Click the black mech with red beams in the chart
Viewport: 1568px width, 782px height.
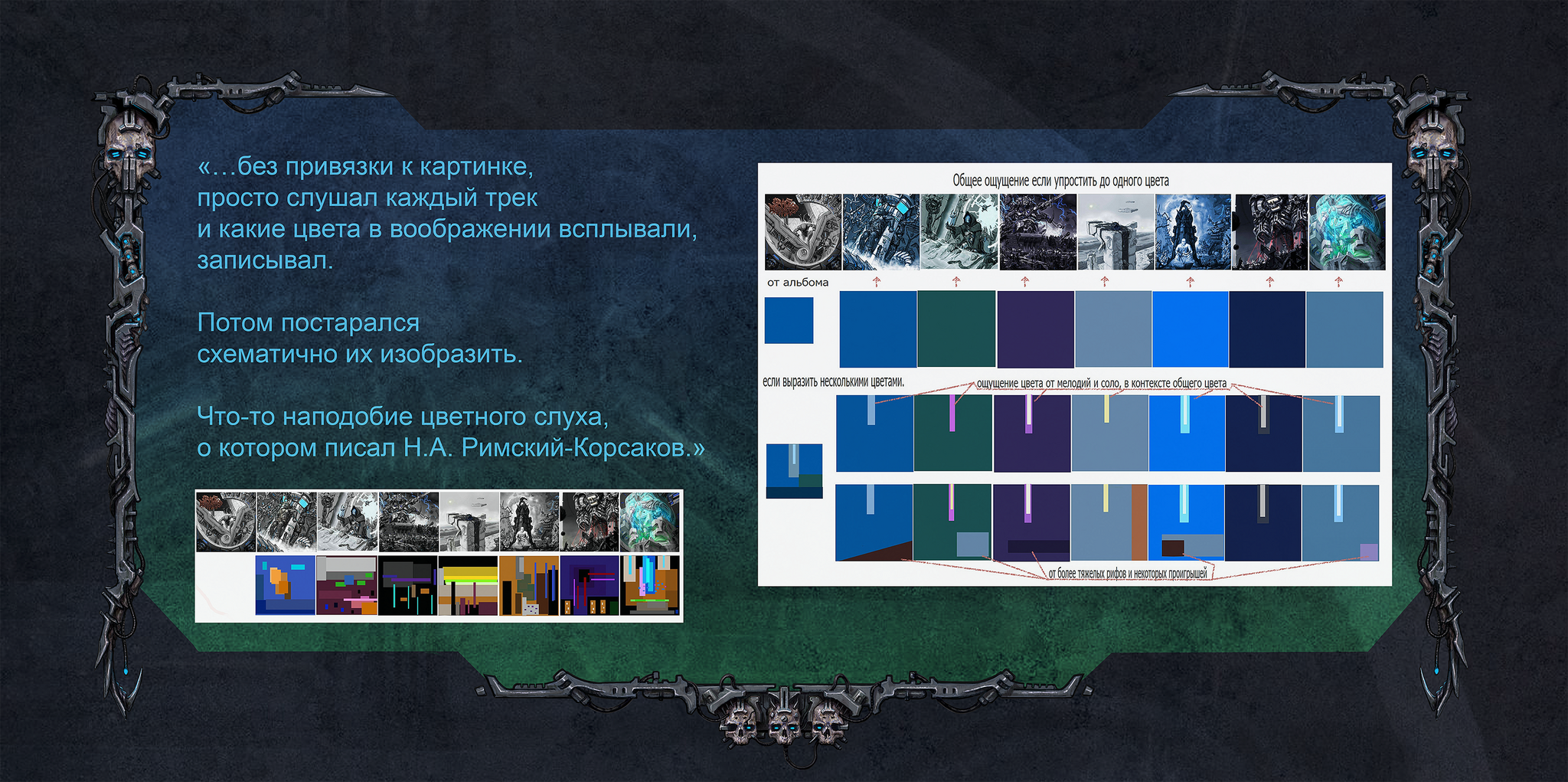[x=1270, y=232]
